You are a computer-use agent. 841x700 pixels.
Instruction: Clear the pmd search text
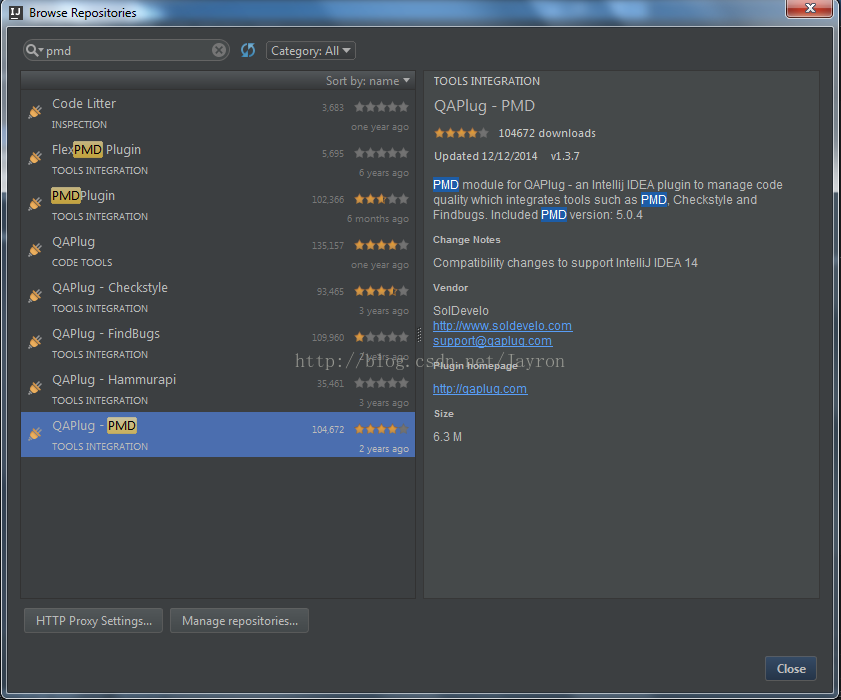219,50
